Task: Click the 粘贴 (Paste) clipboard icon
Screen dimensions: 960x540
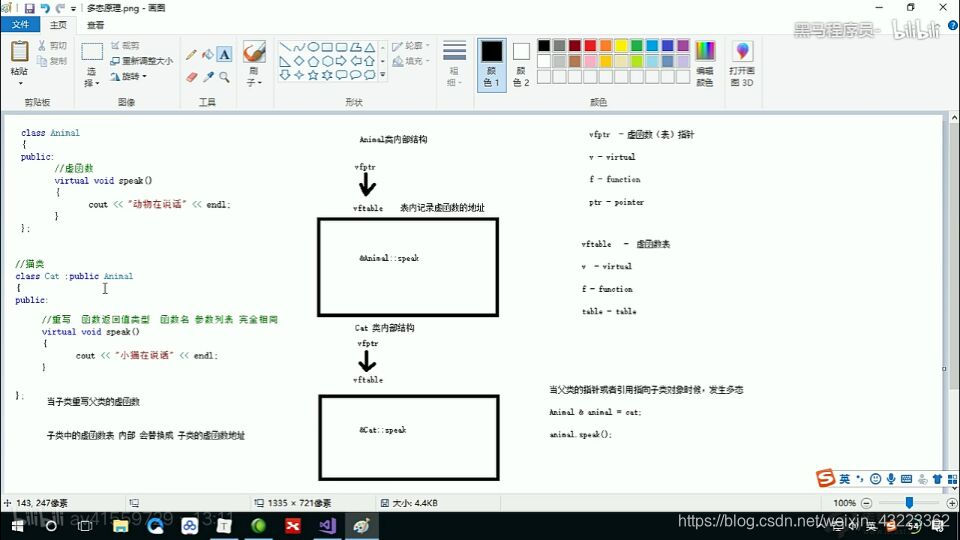Action: pyautogui.click(x=19, y=51)
